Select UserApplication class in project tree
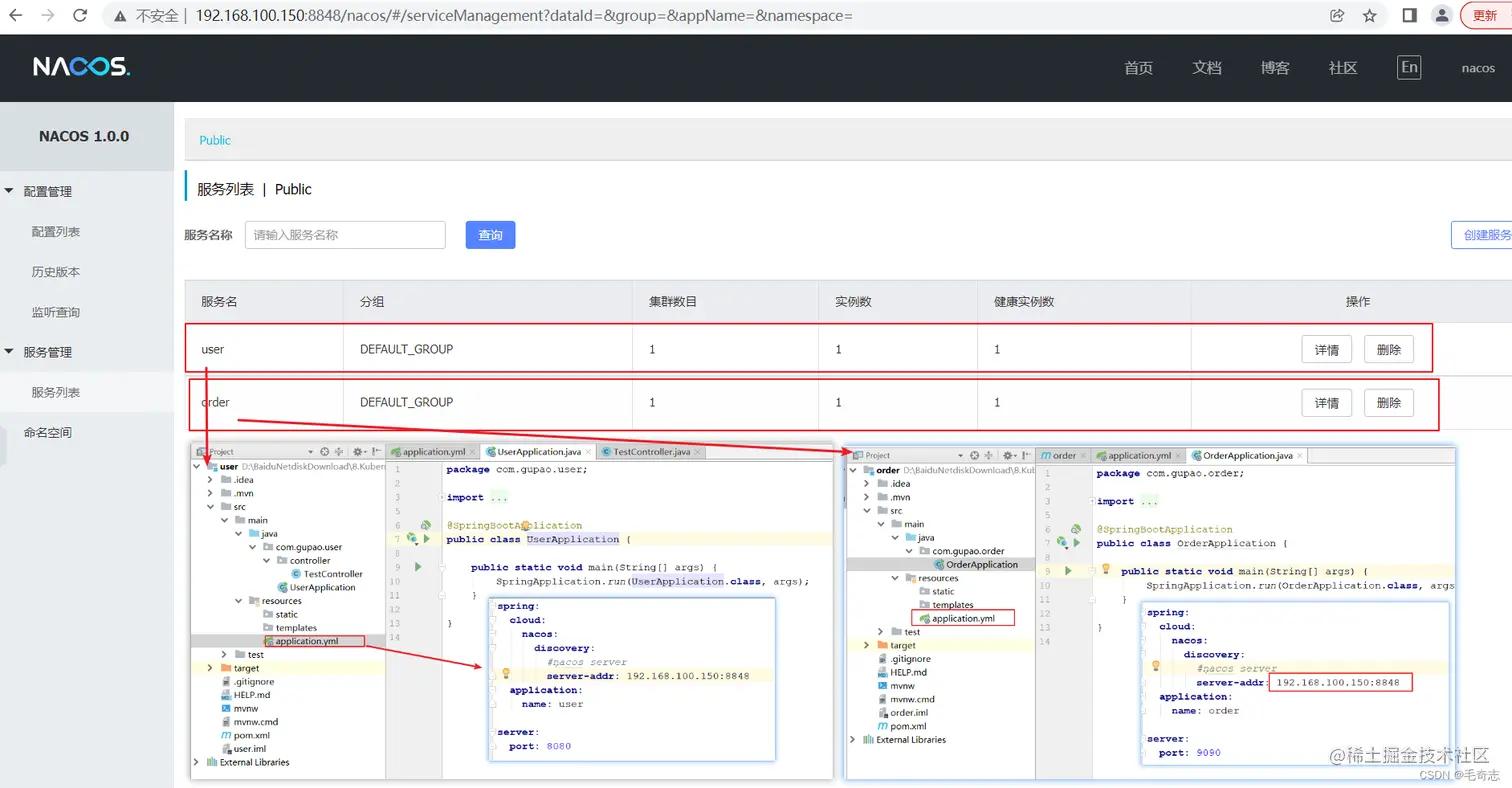This screenshot has width=1512, height=788. click(x=316, y=587)
